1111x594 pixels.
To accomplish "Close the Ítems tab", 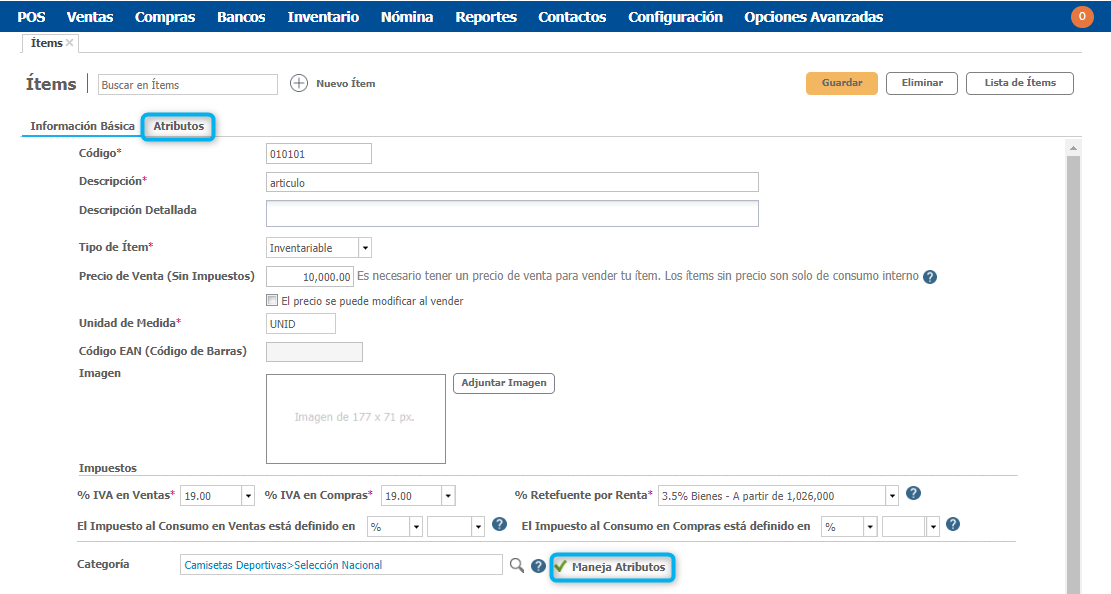I will [70, 43].
